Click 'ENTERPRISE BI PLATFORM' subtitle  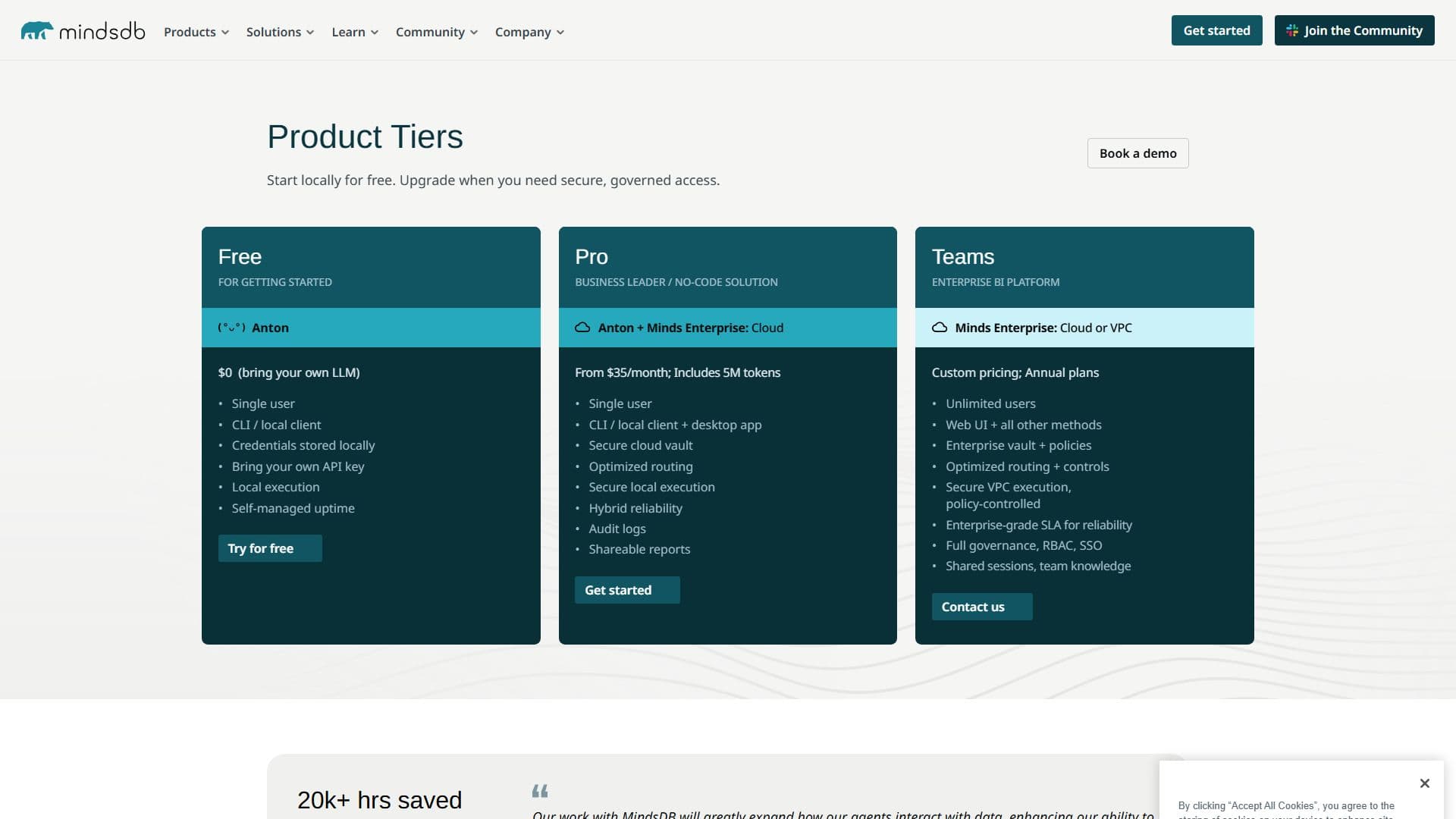coord(996,282)
